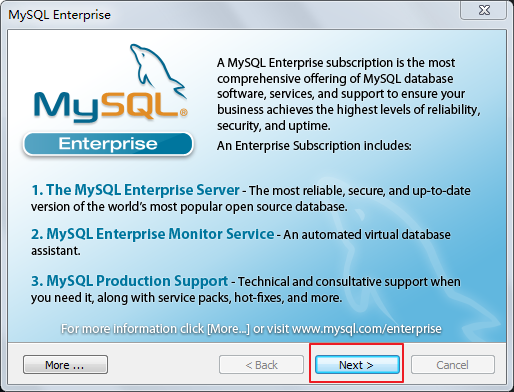The height and width of the screenshot is (392, 514).
Task: Click 'you need it, along with service packs' line
Action: click(186, 298)
